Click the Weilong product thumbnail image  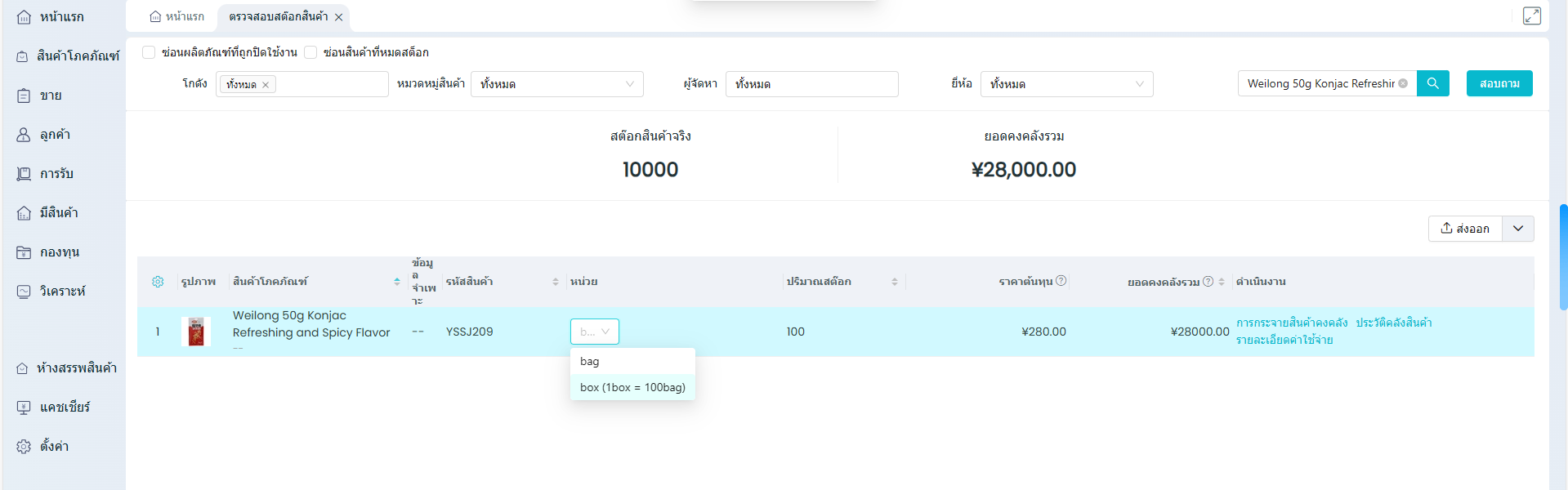[x=196, y=332]
